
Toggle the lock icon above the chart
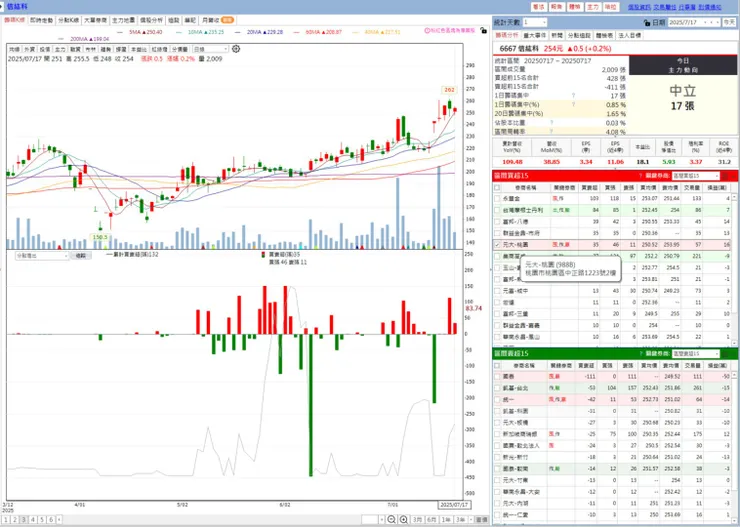[x=483, y=31]
